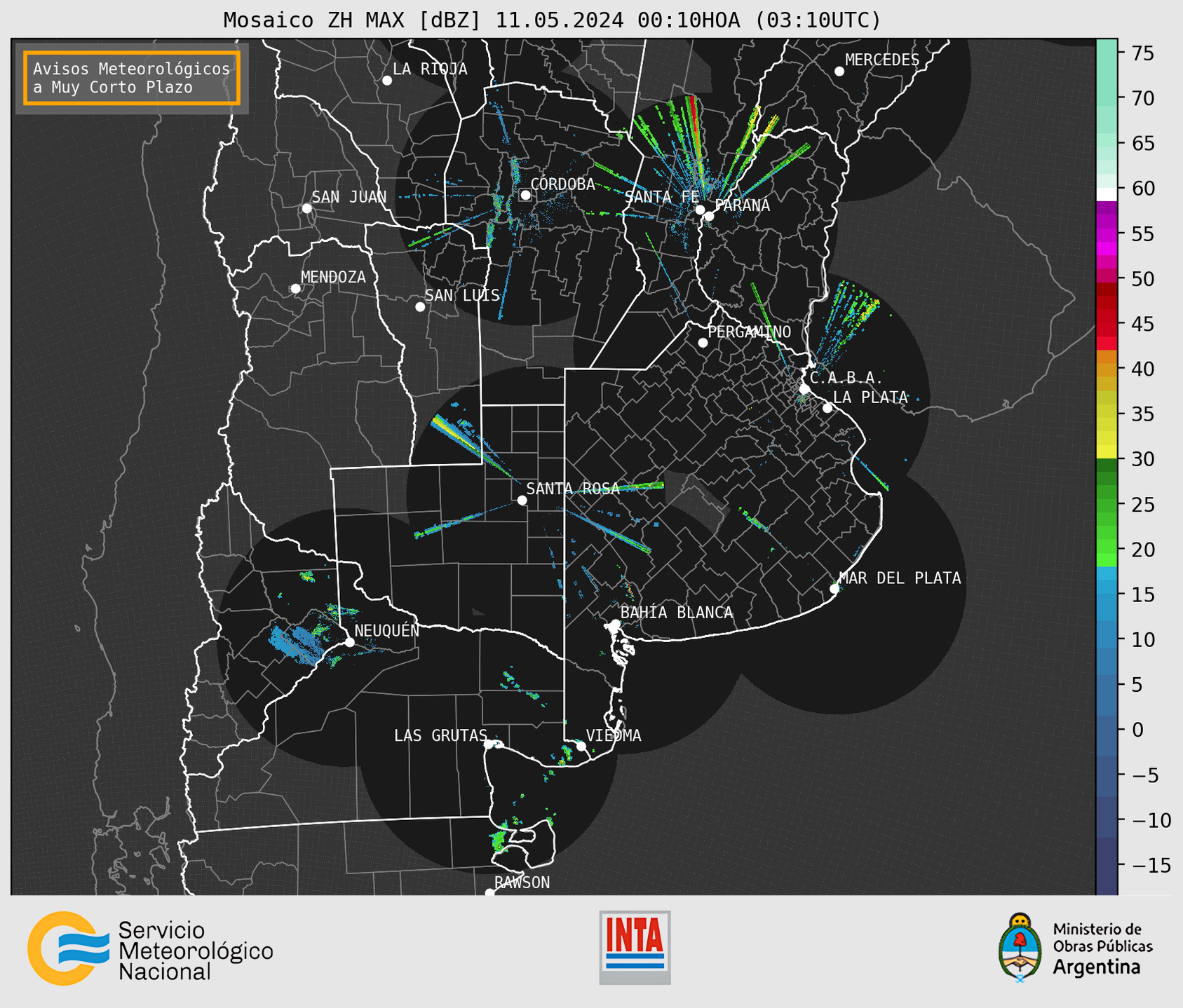This screenshot has width=1183, height=1008.
Task: Pick the 20 dBZ green band on colorbar
Action: click(1107, 549)
